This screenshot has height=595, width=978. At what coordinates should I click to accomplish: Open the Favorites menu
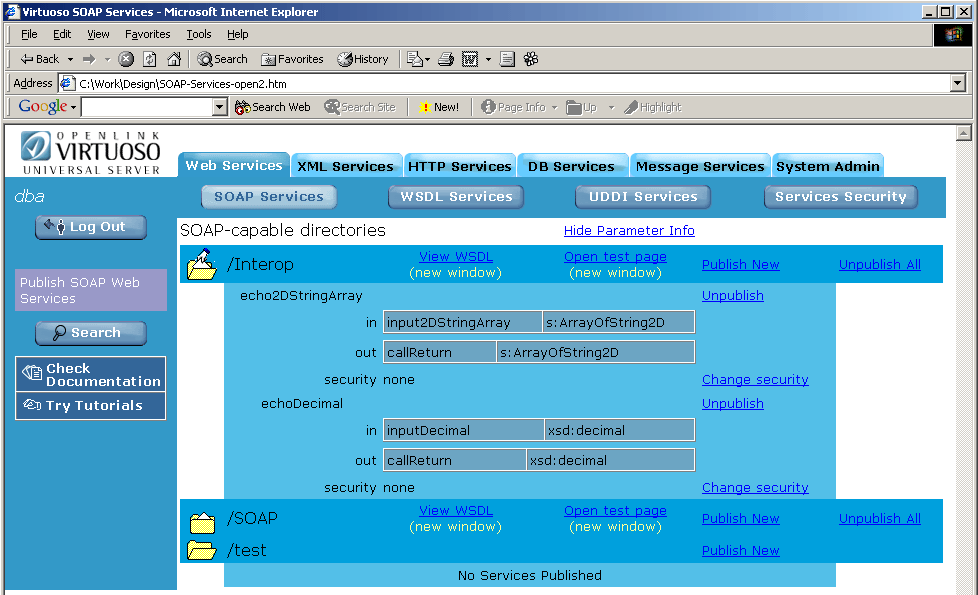pos(147,34)
